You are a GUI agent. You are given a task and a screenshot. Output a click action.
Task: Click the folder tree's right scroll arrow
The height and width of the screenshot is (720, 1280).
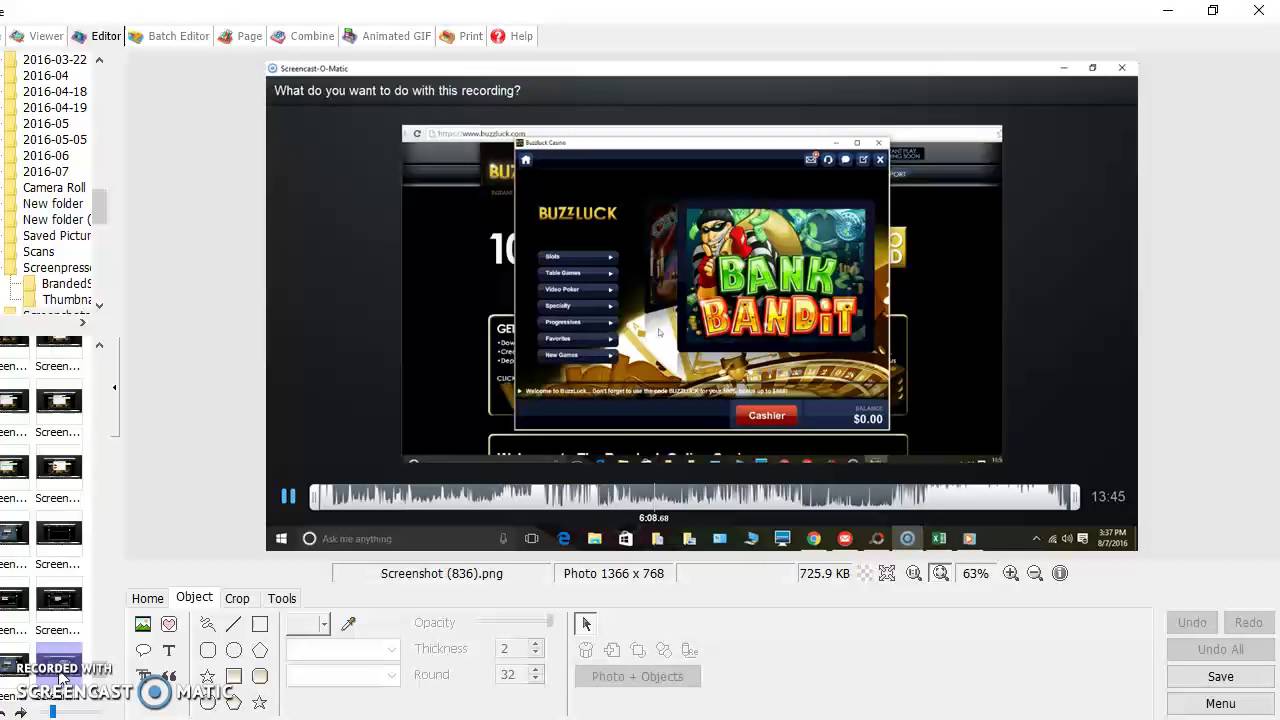[82, 322]
